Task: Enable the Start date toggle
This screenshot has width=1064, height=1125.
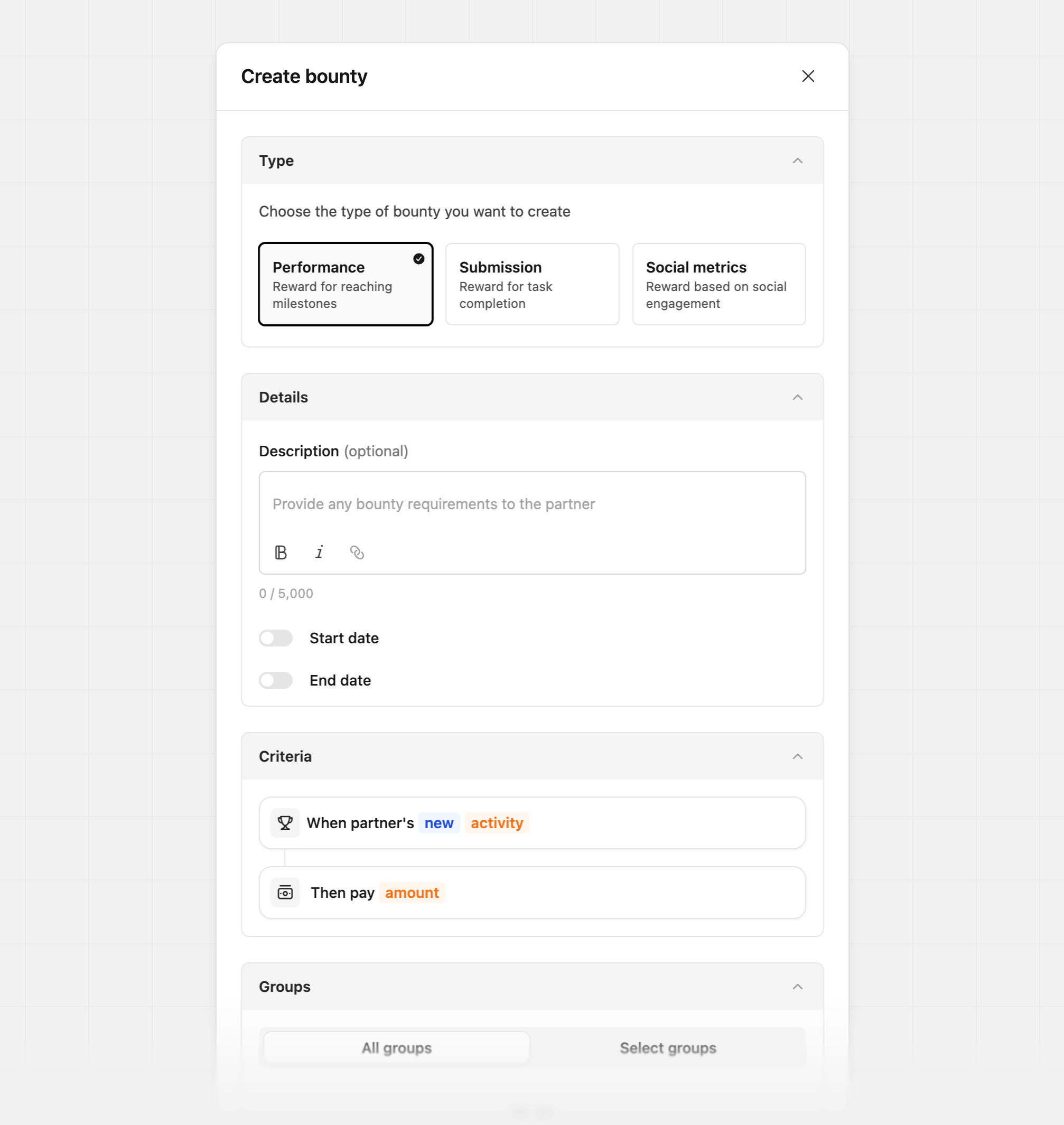Action: click(276, 638)
